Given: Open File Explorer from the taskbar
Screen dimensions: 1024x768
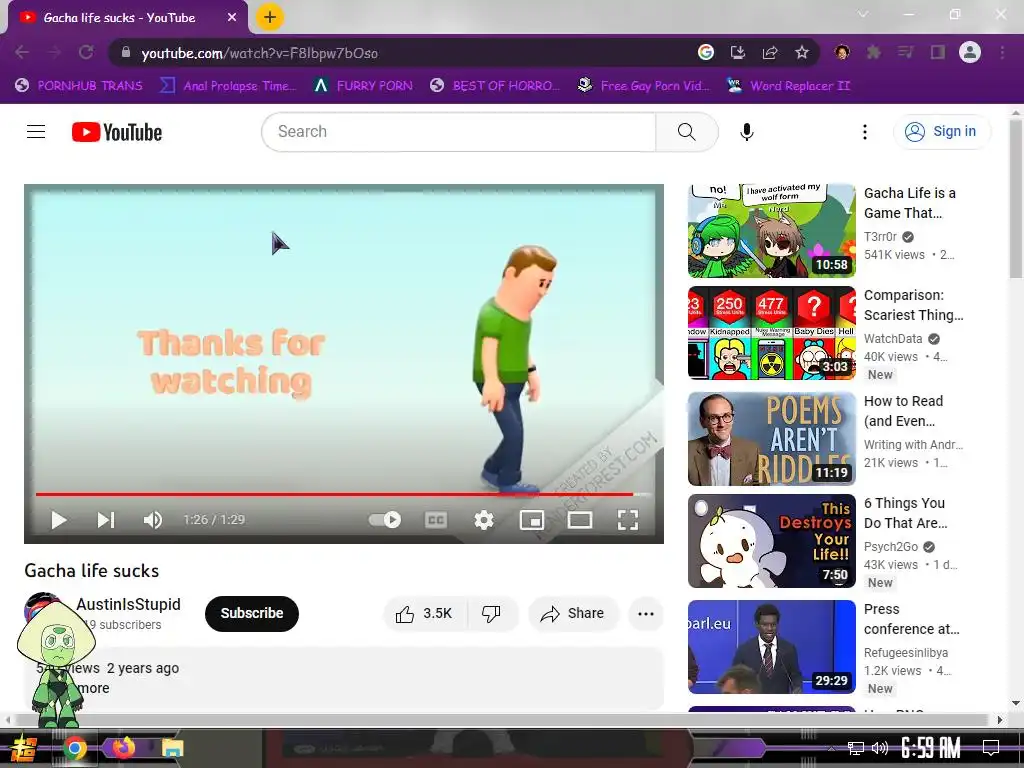Looking at the screenshot, I should (173, 748).
